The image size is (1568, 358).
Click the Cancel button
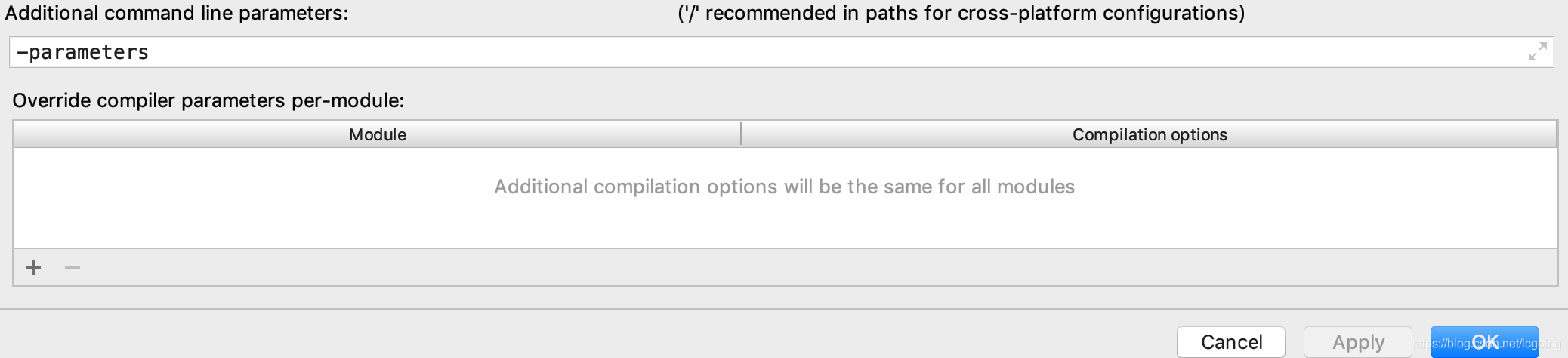pos(1231,342)
